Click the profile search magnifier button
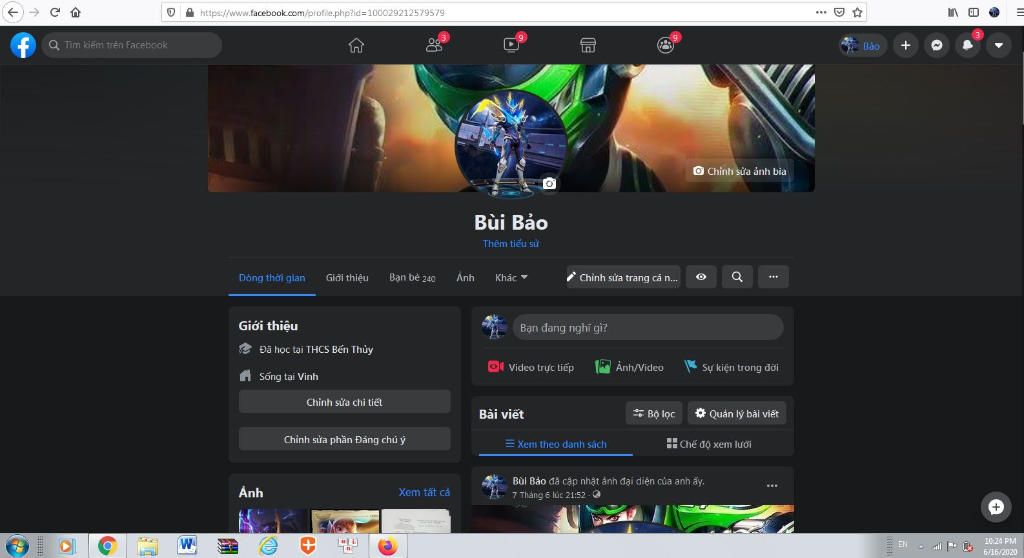Image resolution: width=1024 pixels, height=558 pixels. pyautogui.click(x=737, y=277)
